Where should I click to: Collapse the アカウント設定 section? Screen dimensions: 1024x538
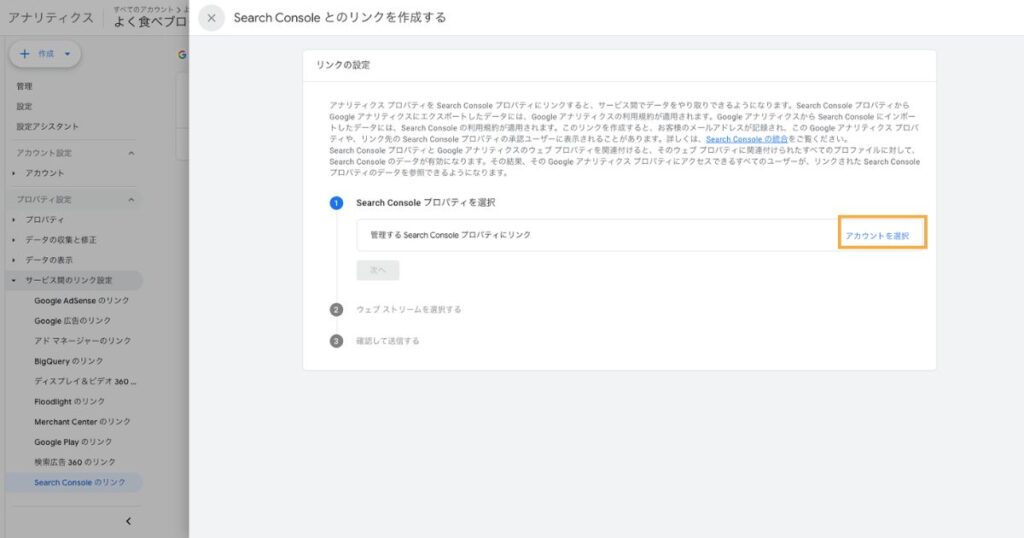pos(131,153)
